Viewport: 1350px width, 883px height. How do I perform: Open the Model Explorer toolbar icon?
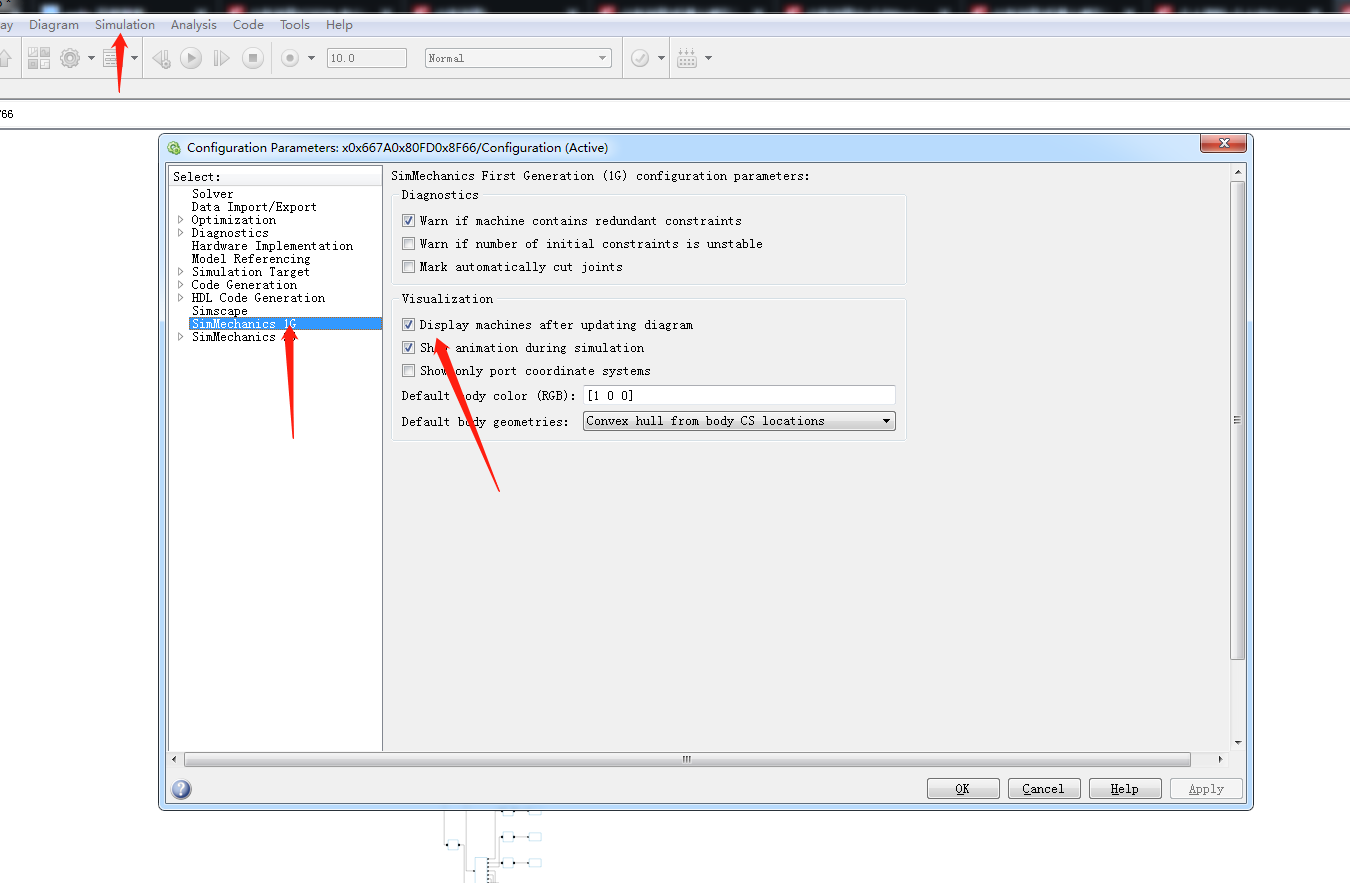[112, 58]
